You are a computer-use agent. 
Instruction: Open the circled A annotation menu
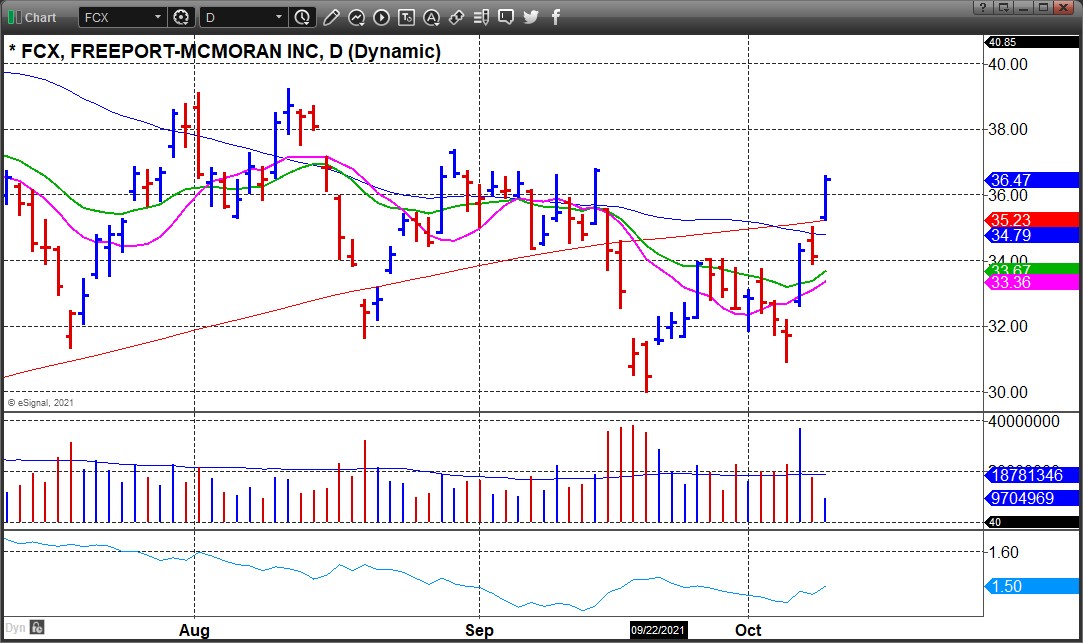[431, 17]
